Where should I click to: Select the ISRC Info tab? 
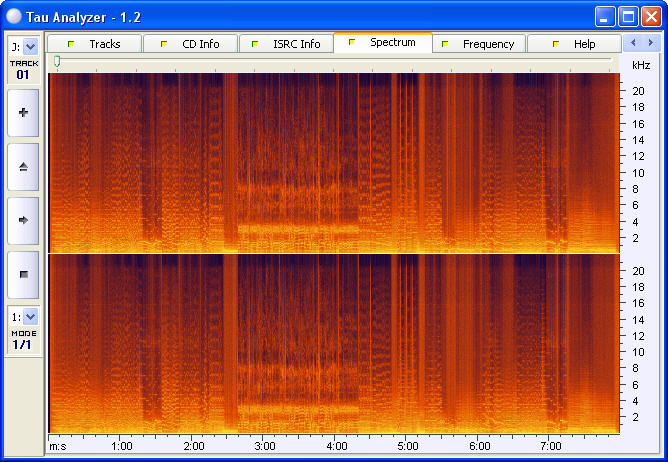coord(287,44)
